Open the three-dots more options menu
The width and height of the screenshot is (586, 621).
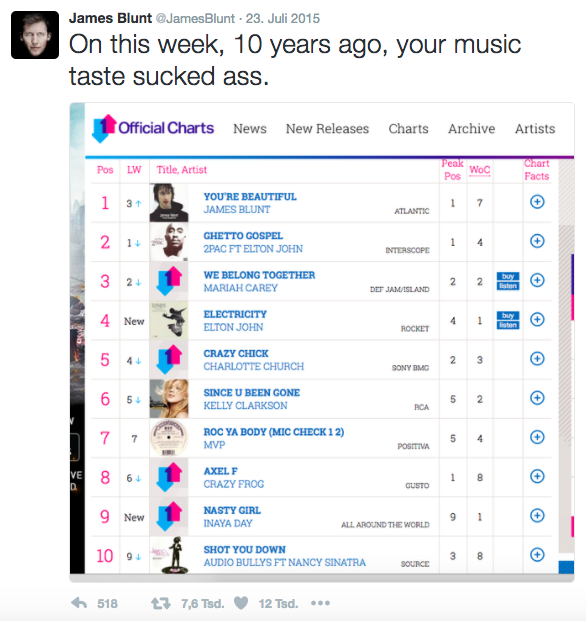(320, 603)
